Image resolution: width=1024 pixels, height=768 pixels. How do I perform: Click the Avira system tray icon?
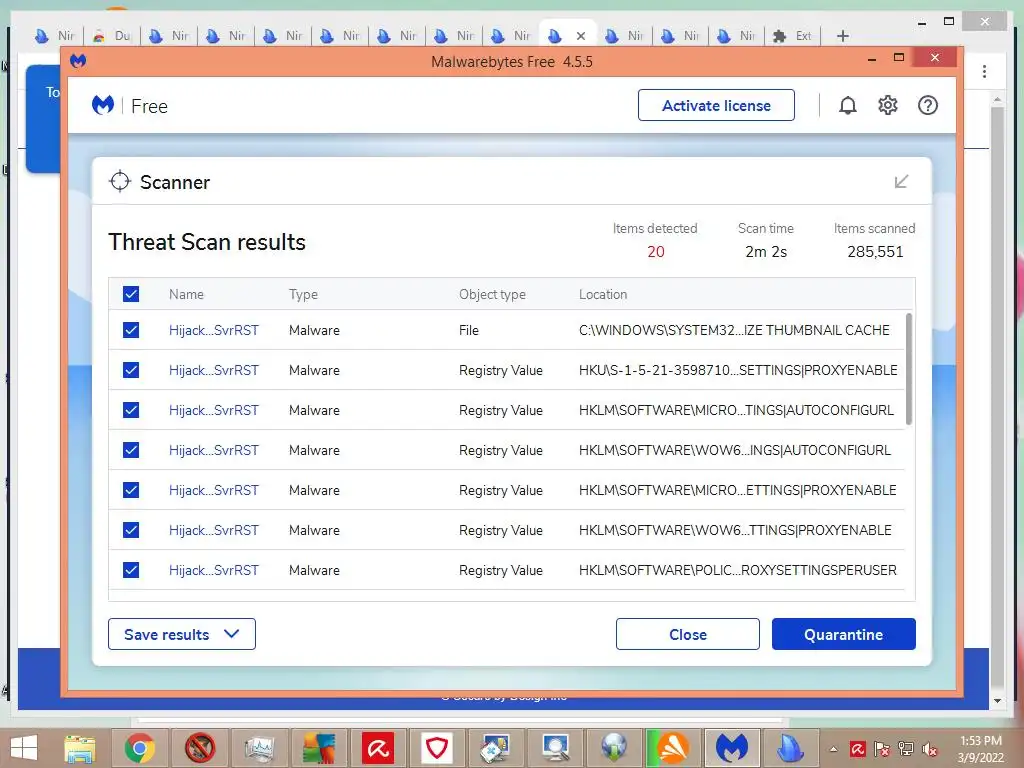pyautogui.click(x=857, y=749)
